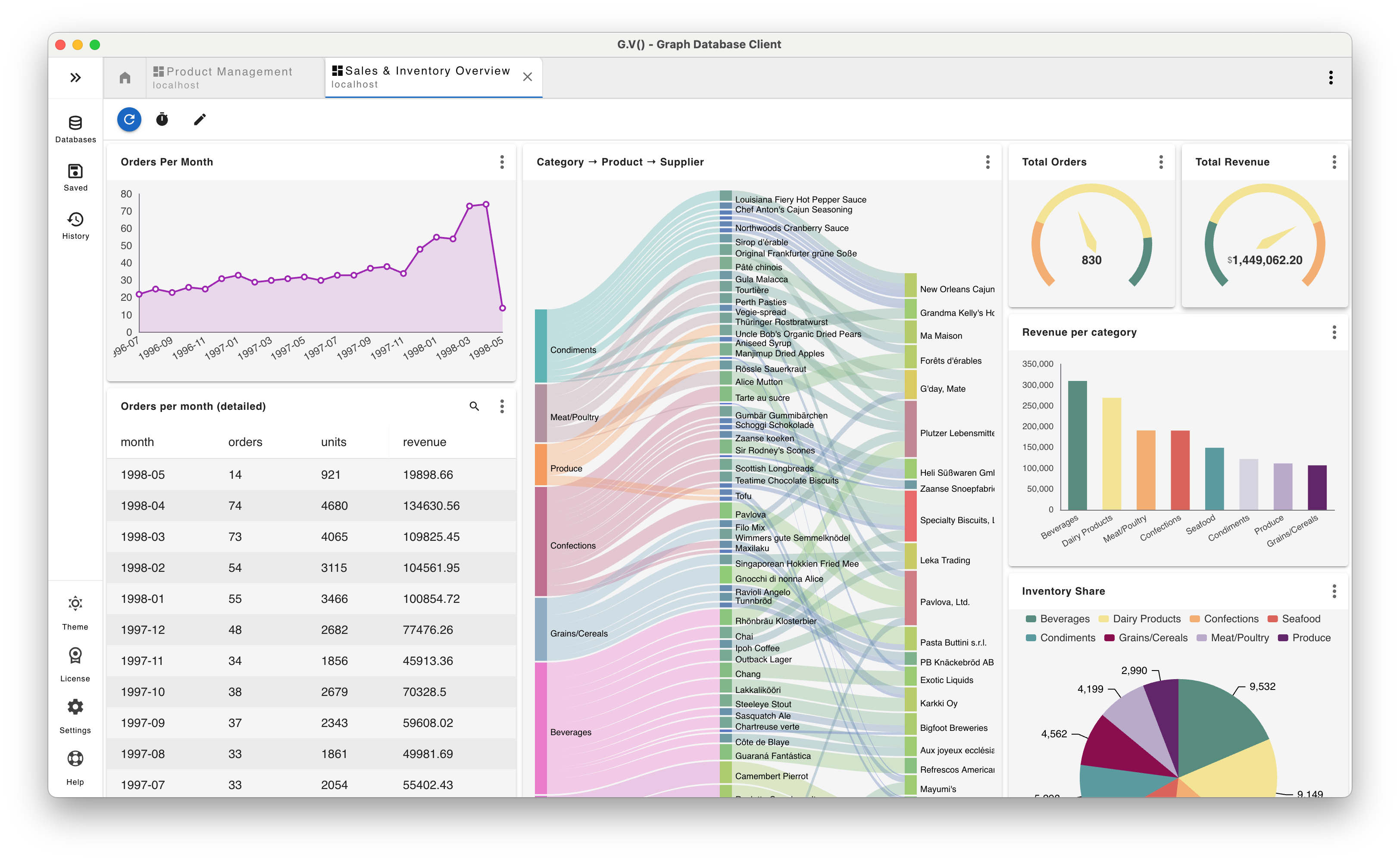Open Total Revenue widget options menu

click(x=1334, y=162)
